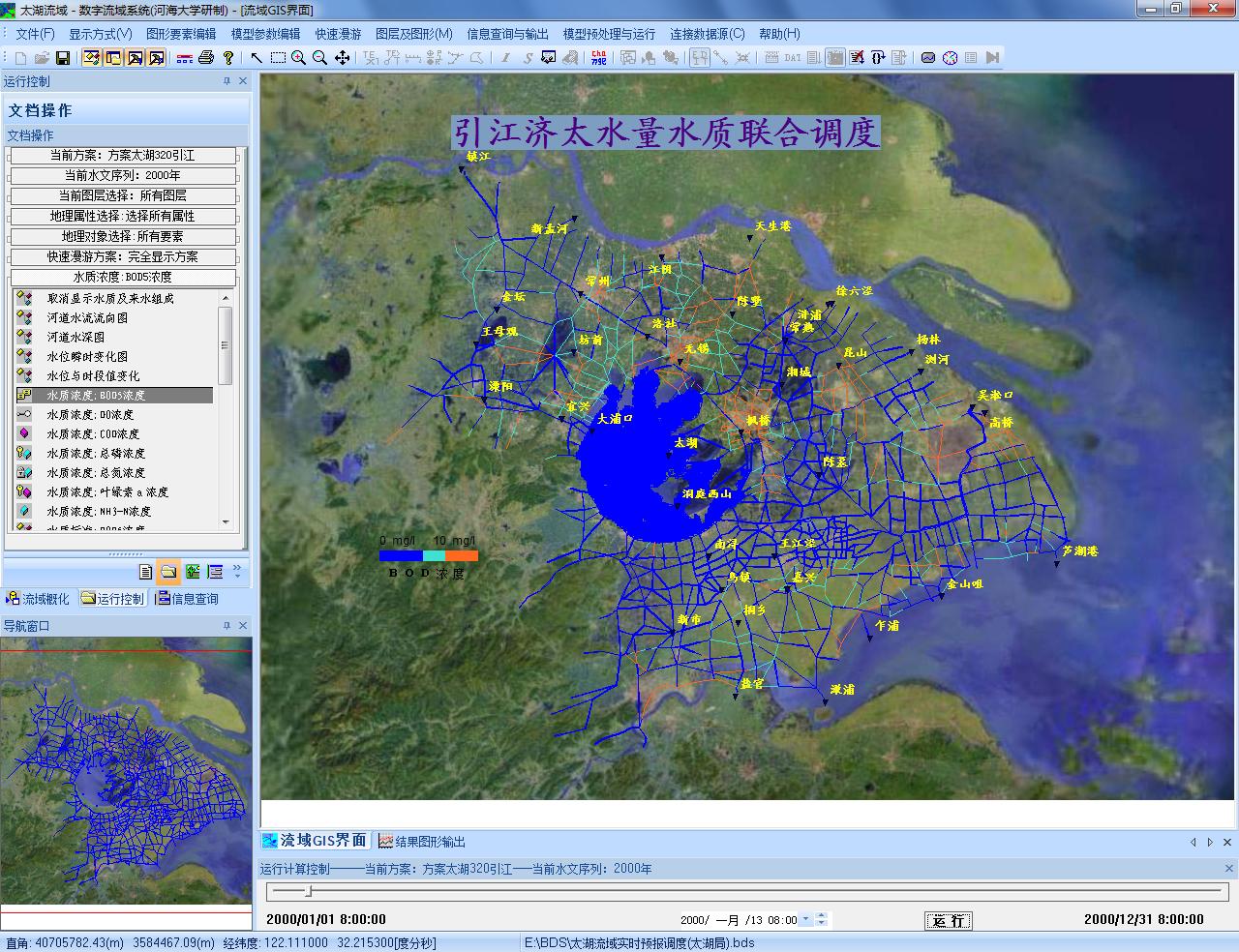Click the 运行 run button

(948, 920)
